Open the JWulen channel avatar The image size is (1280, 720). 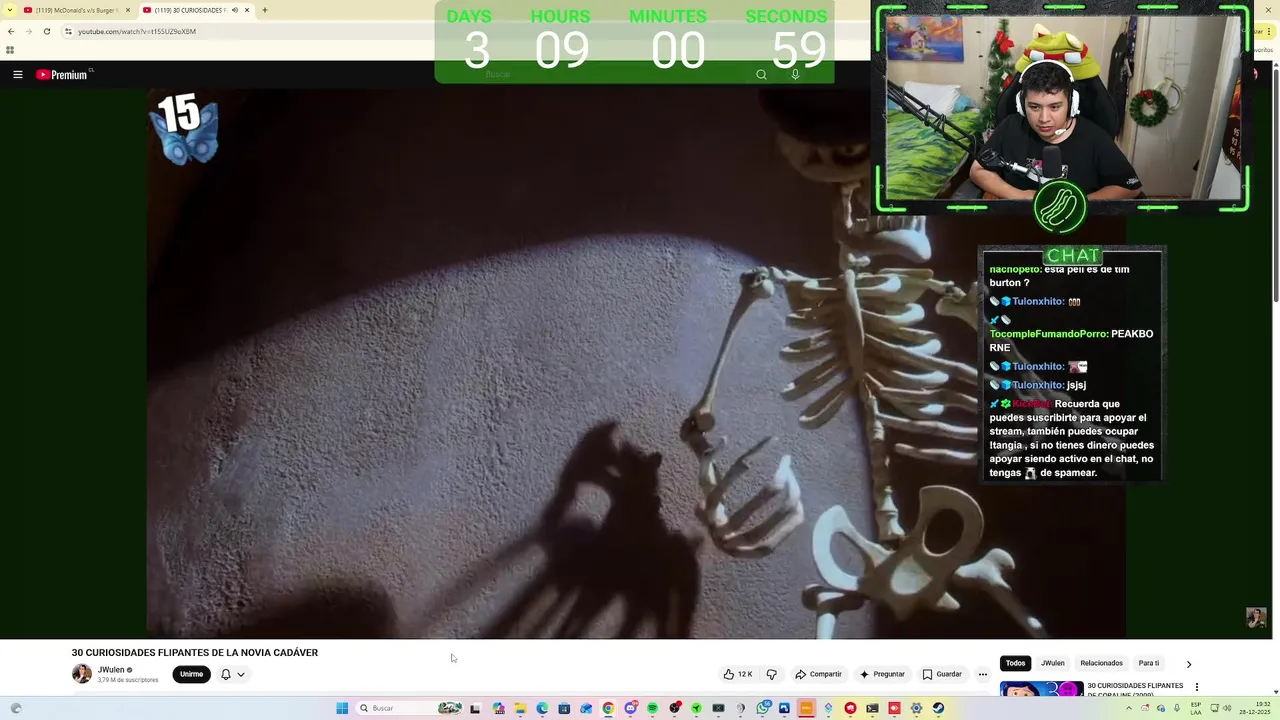82,674
